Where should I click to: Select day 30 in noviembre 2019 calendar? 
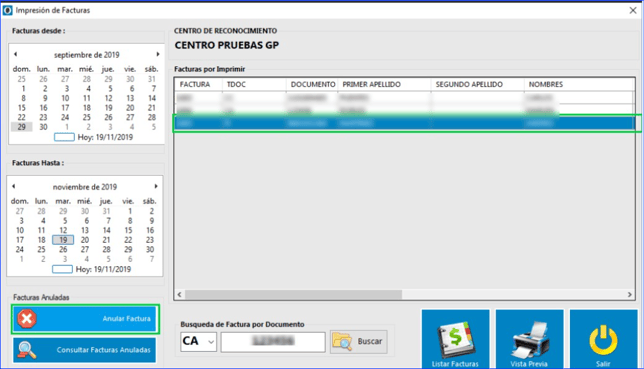pyautogui.click(x=150, y=249)
